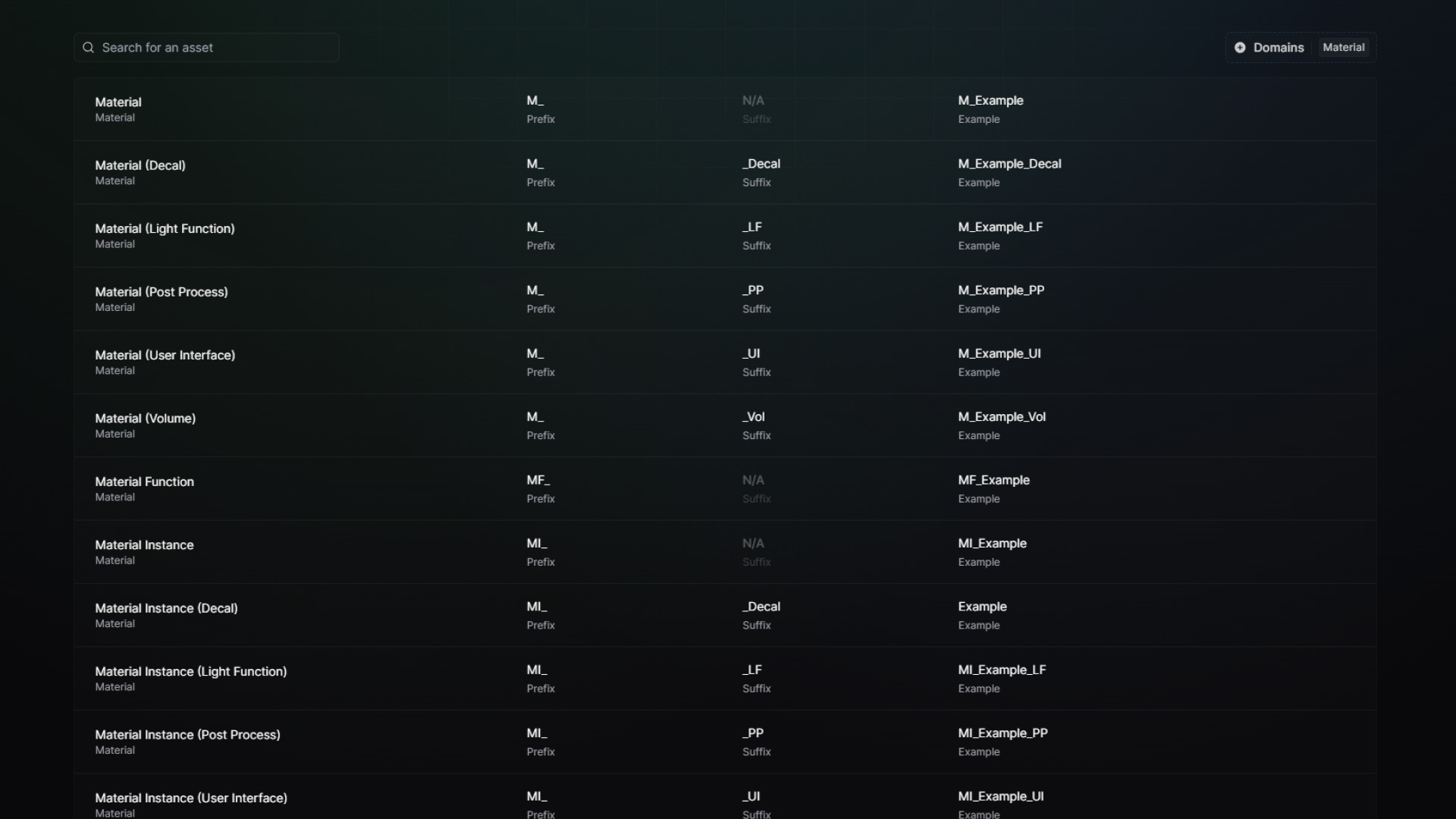Click the _Decal suffix in Material (Decal)
This screenshot has width=1456, height=819.
tap(761, 164)
